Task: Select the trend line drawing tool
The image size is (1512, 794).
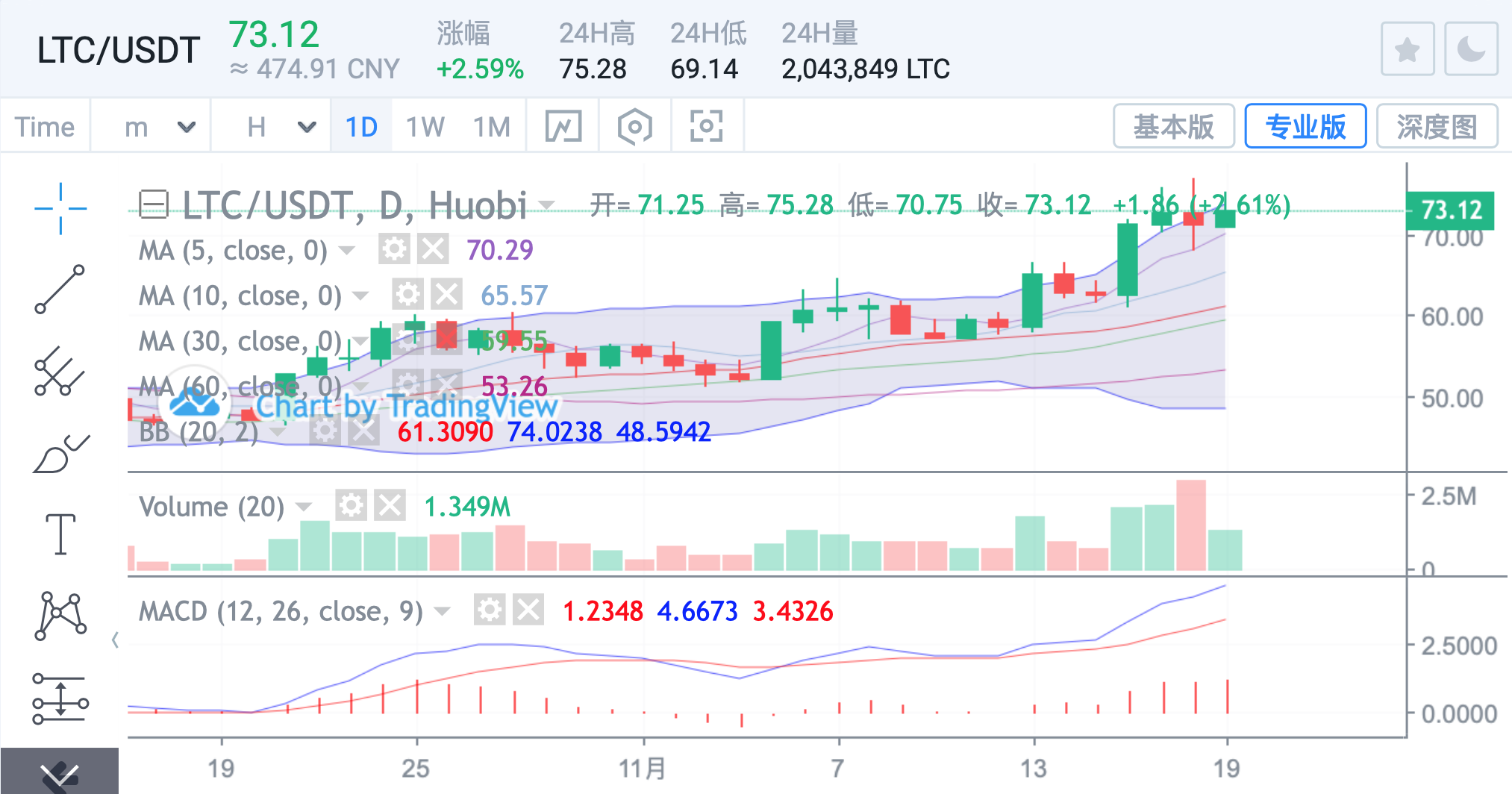Action: pyautogui.click(x=60, y=290)
